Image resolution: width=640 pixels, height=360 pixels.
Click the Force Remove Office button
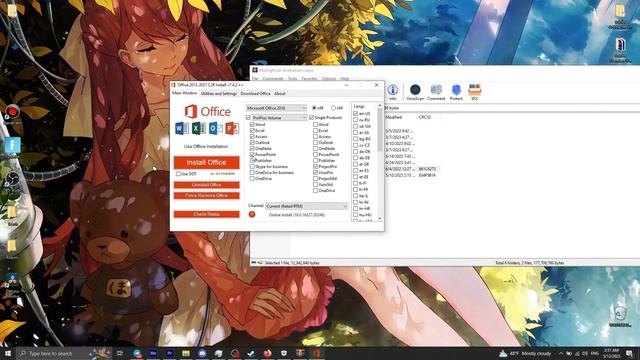tap(207, 196)
